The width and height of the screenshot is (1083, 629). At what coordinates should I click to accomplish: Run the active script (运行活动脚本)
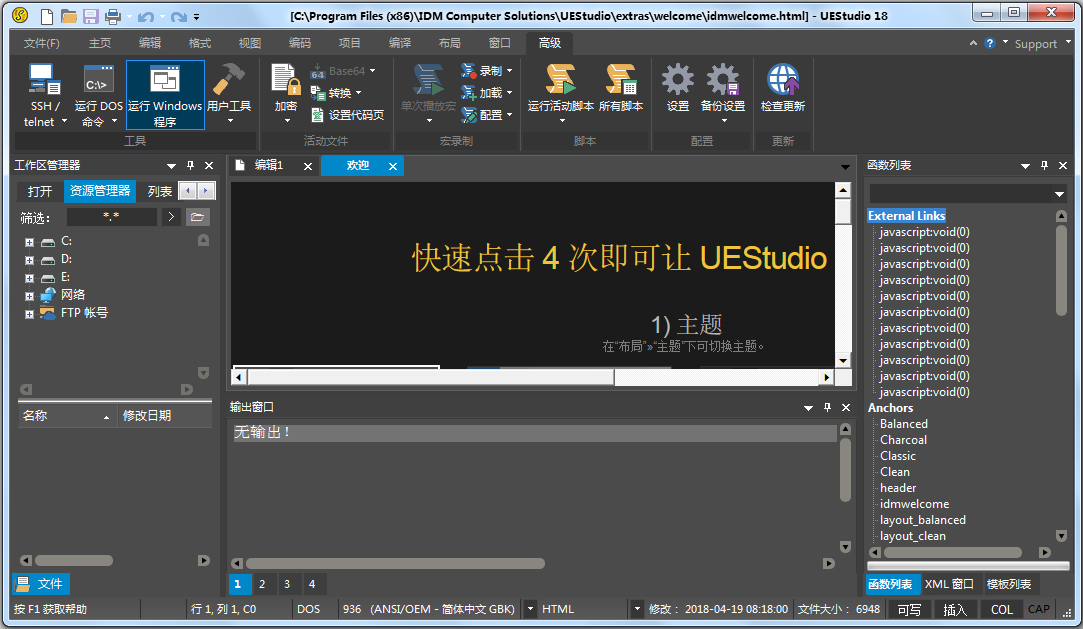(560, 82)
